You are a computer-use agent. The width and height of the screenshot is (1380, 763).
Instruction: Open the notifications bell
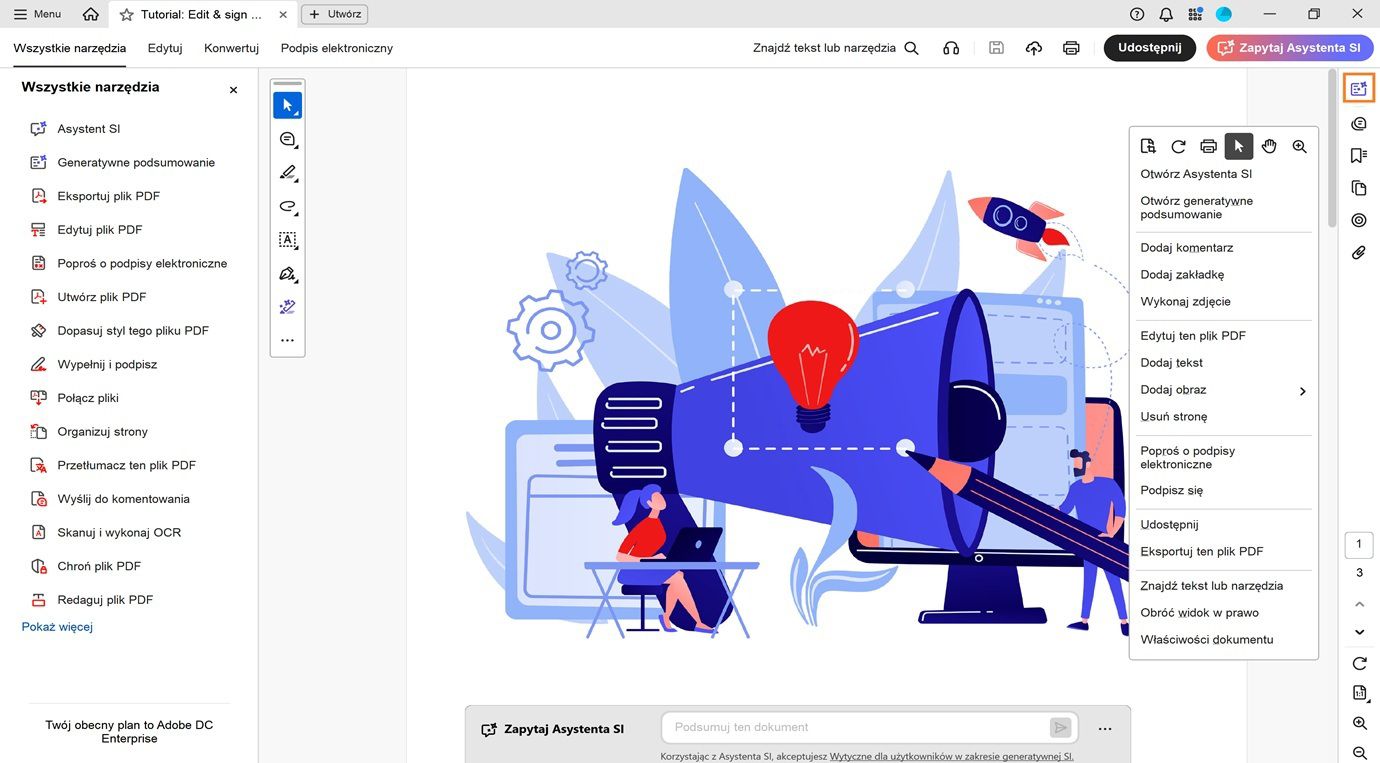[x=1166, y=14]
